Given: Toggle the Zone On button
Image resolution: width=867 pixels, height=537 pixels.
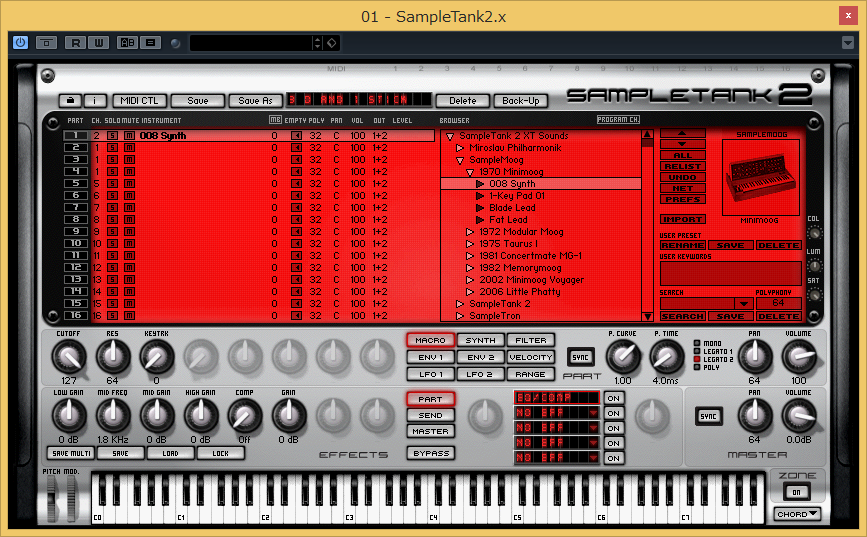Looking at the screenshot, I should tap(796, 492).
